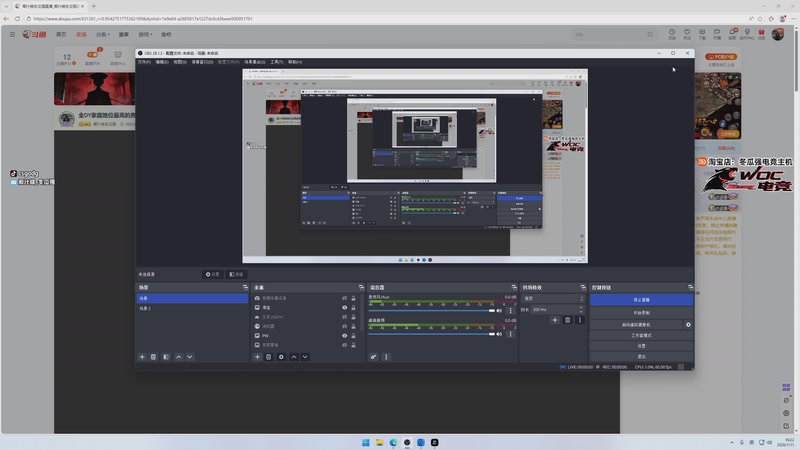The width and height of the screenshot is (800, 450).
Task: Move selected source up with the arrow
Action: (293, 357)
